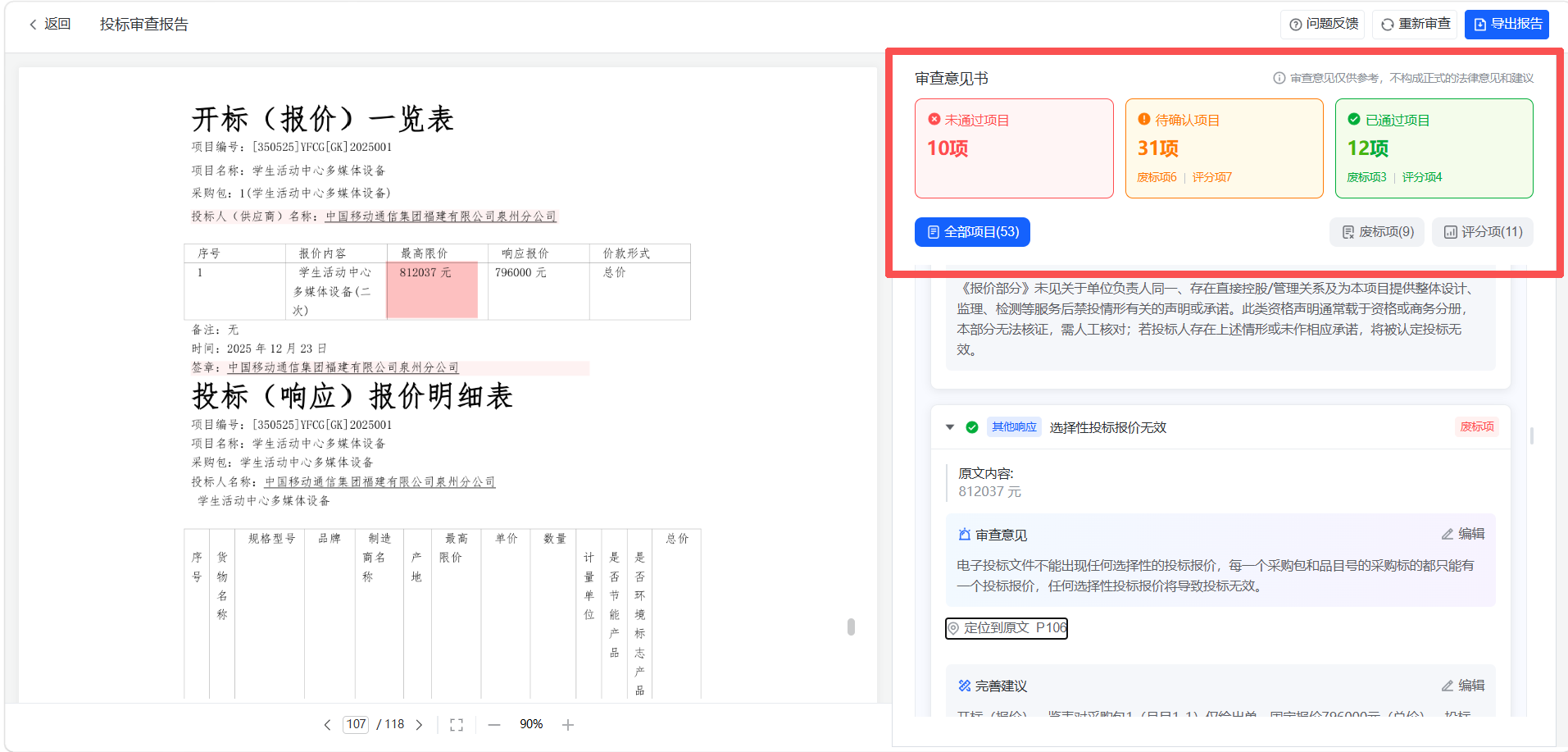This screenshot has width=1568, height=752.
Task: Go to next page arrow
Action: (x=419, y=725)
